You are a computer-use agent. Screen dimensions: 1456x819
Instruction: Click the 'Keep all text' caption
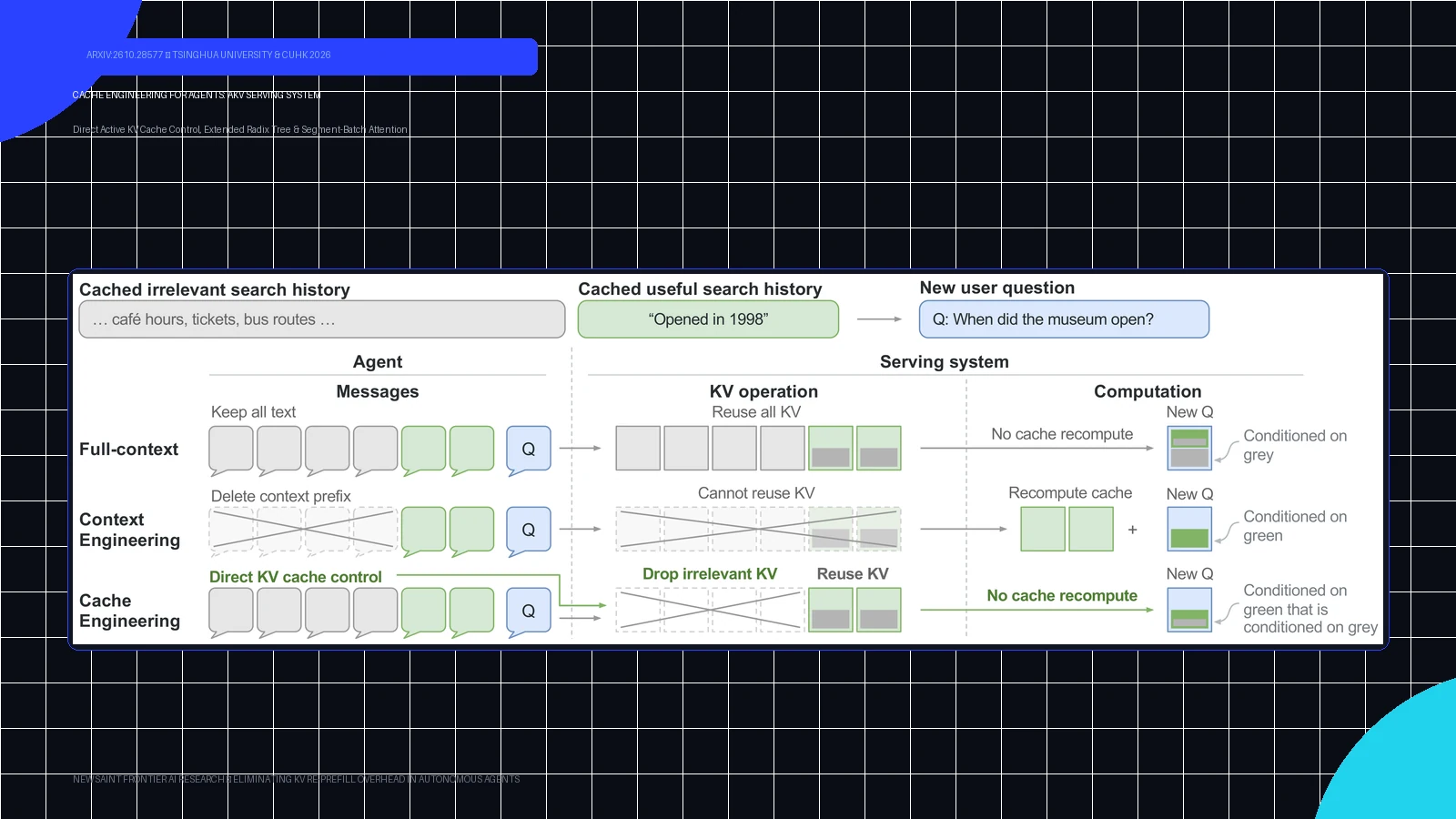(254, 412)
